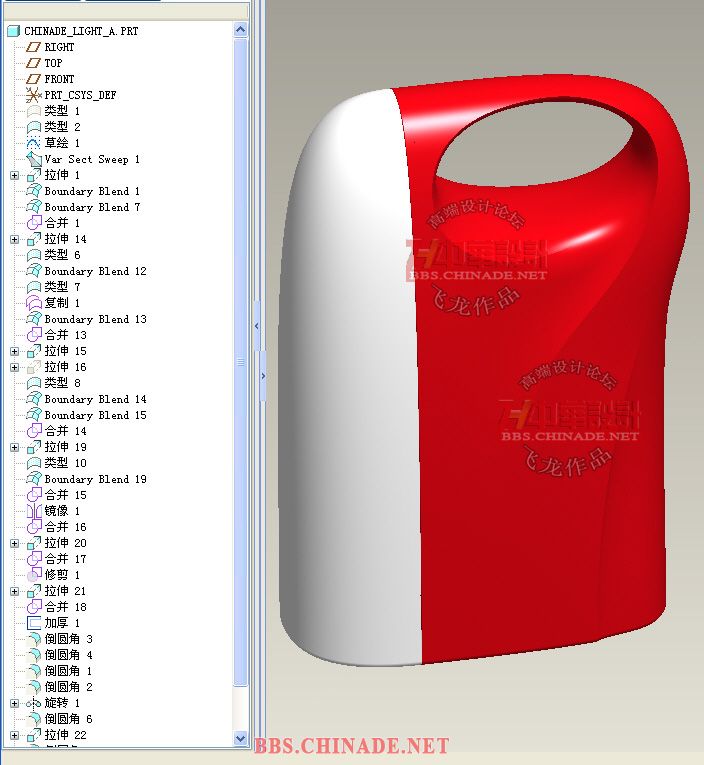The width and height of the screenshot is (704, 765).
Task: Click the left-arrow panel collapse handle
Action: tap(257, 326)
